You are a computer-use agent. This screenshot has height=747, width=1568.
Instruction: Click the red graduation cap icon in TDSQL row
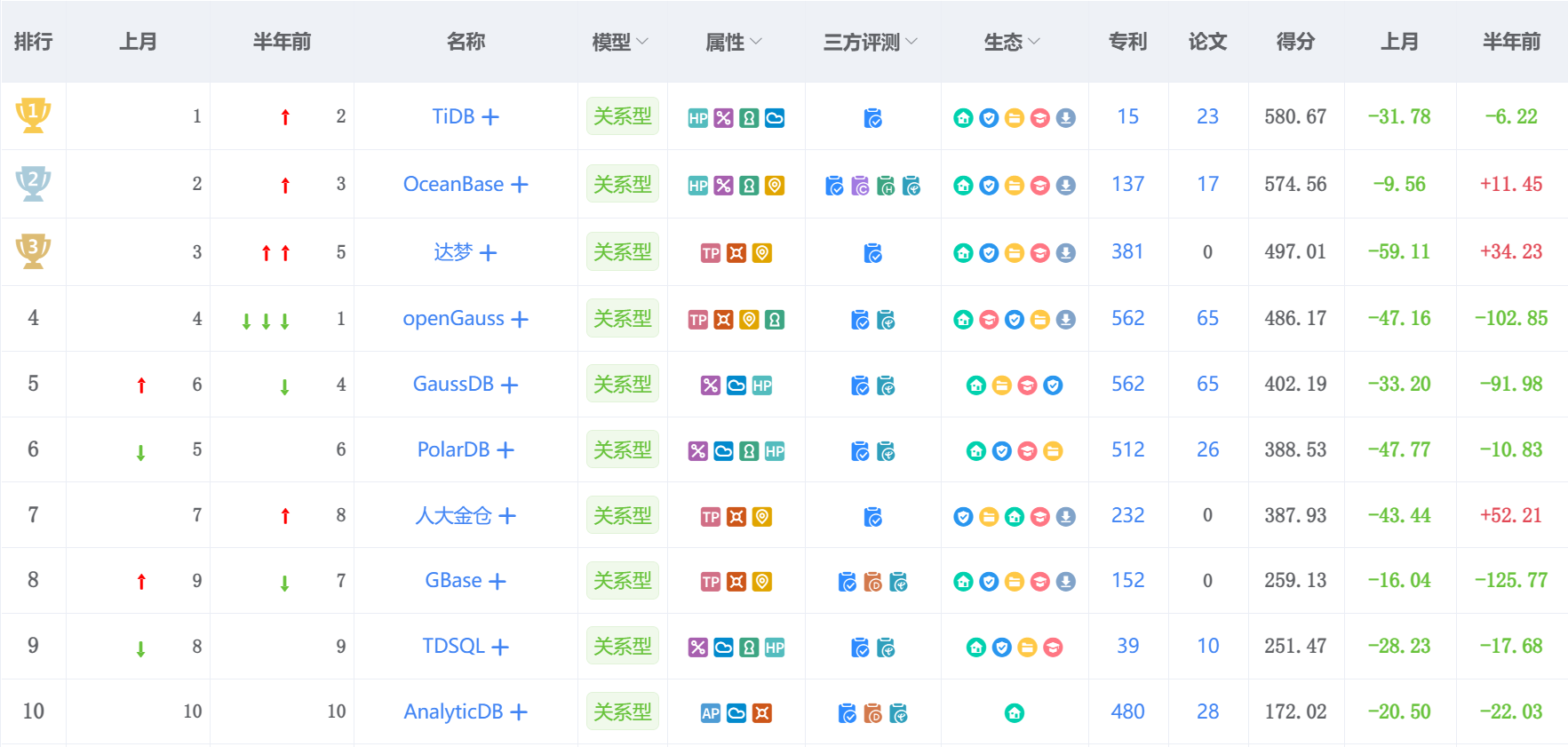pos(1053,648)
